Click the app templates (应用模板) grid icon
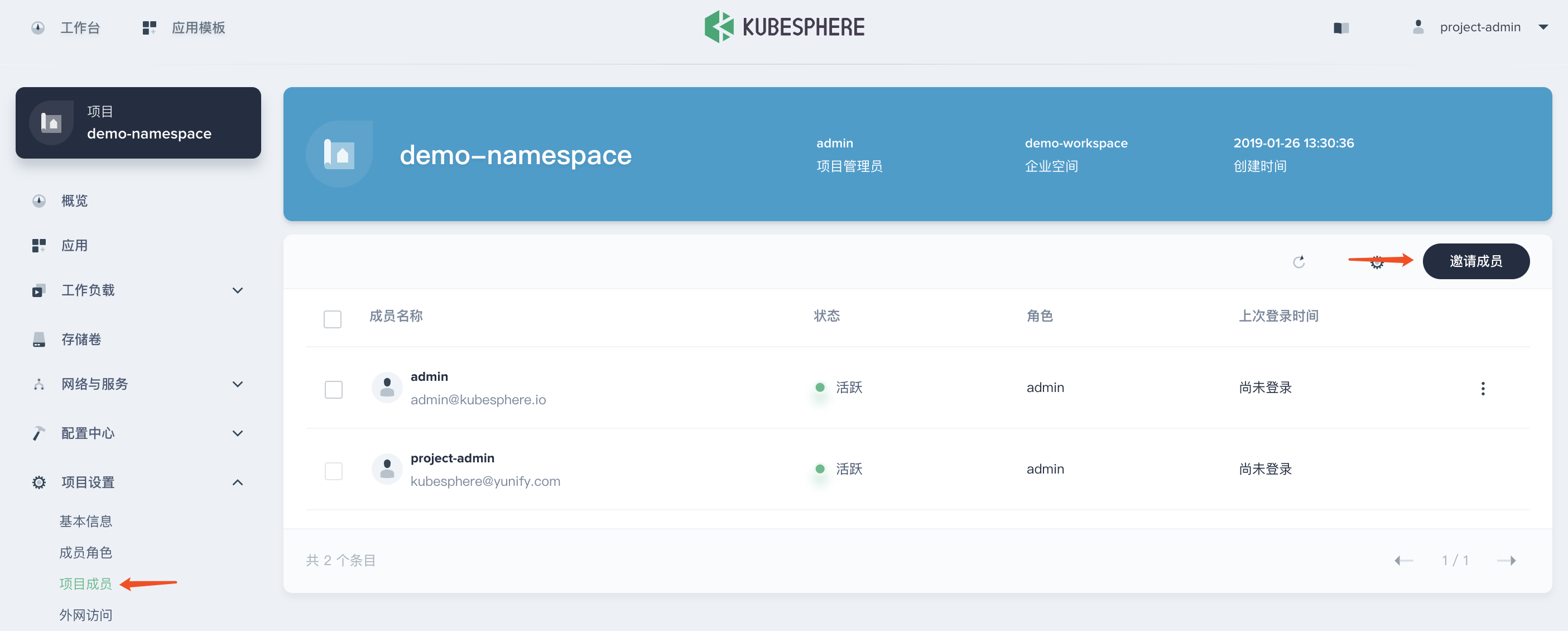The image size is (1568, 631). point(149,28)
